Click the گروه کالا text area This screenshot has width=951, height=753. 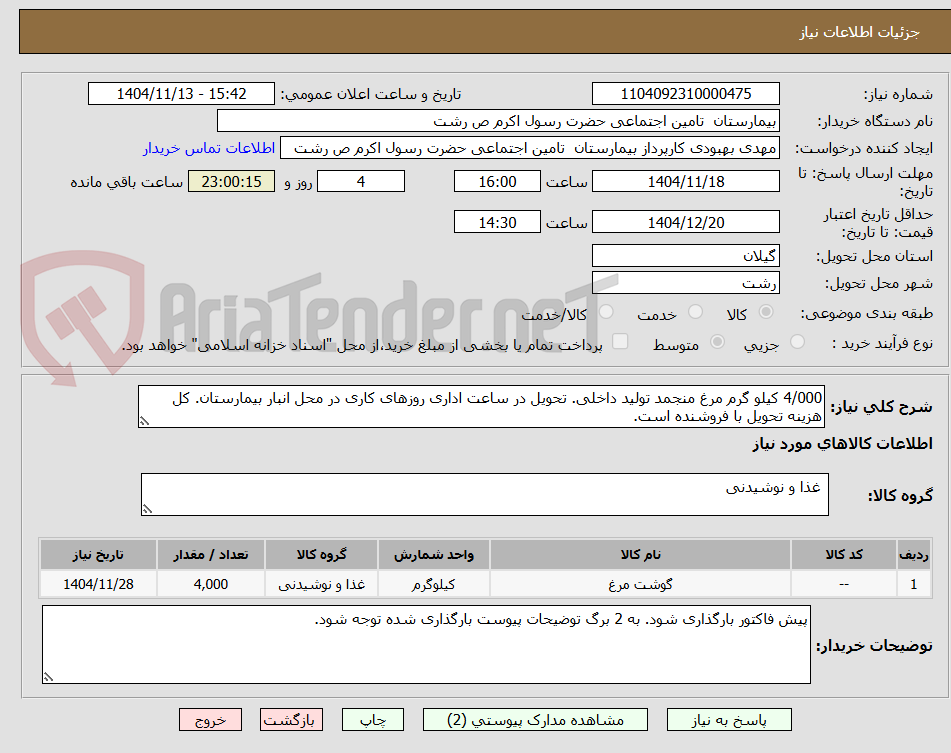pyautogui.click(x=485, y=495)
